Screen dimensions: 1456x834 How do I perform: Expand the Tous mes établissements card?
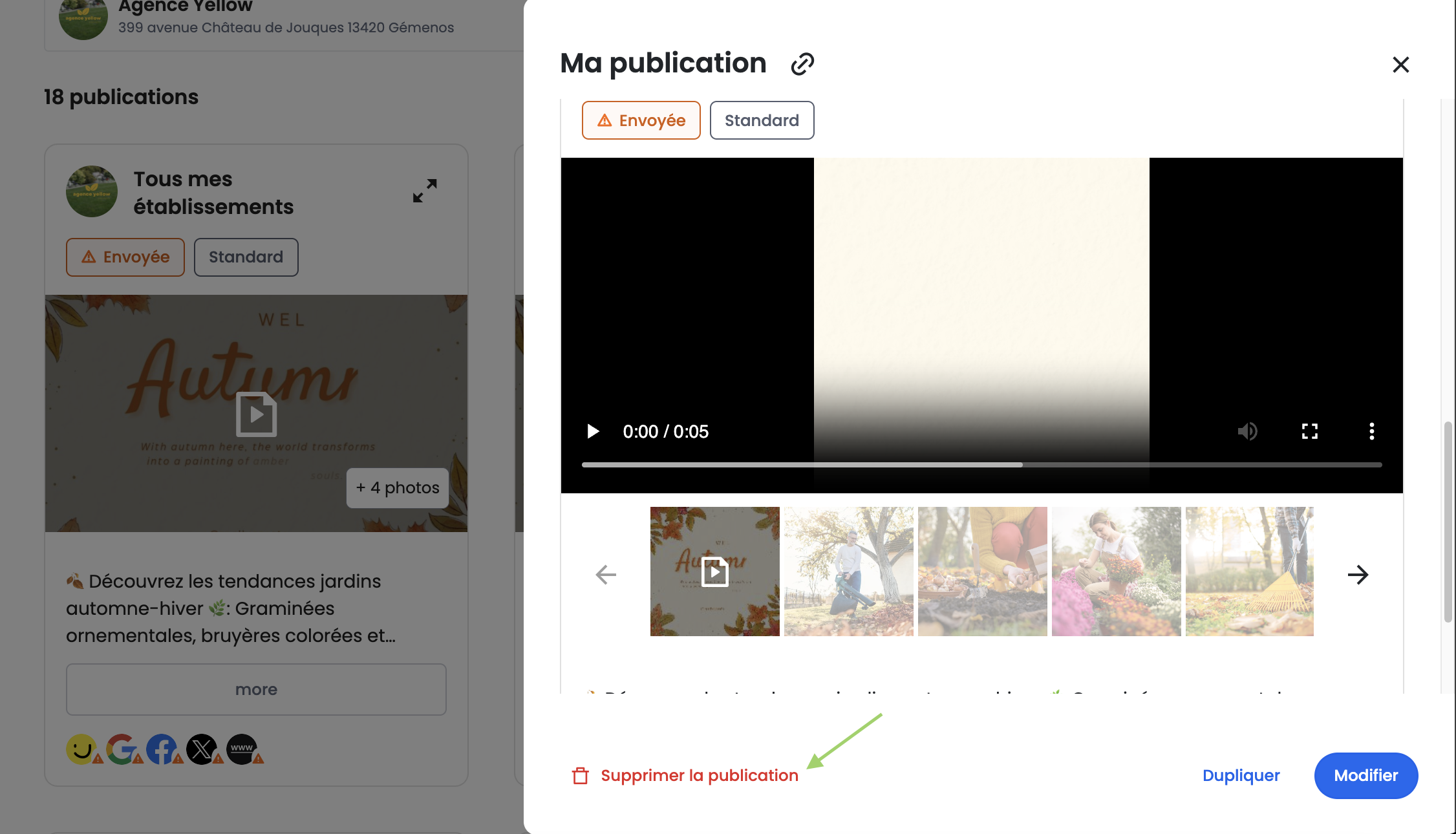click(x=425, y=191)
